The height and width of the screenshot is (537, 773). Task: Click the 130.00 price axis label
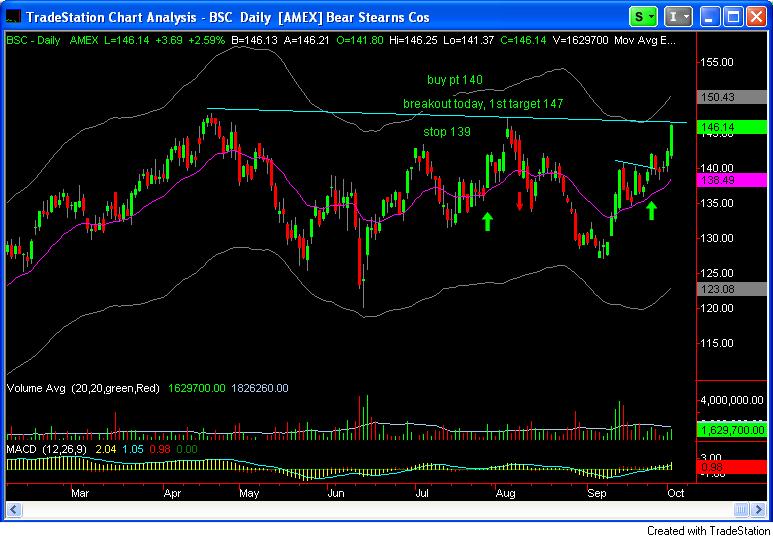click(717, 238)
